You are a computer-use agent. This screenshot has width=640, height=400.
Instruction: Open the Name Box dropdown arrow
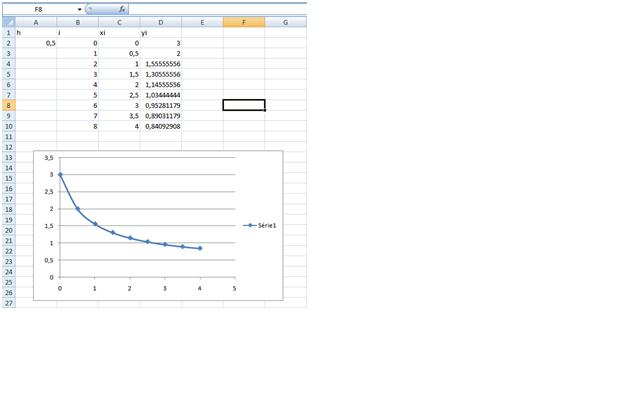point(79,9)
